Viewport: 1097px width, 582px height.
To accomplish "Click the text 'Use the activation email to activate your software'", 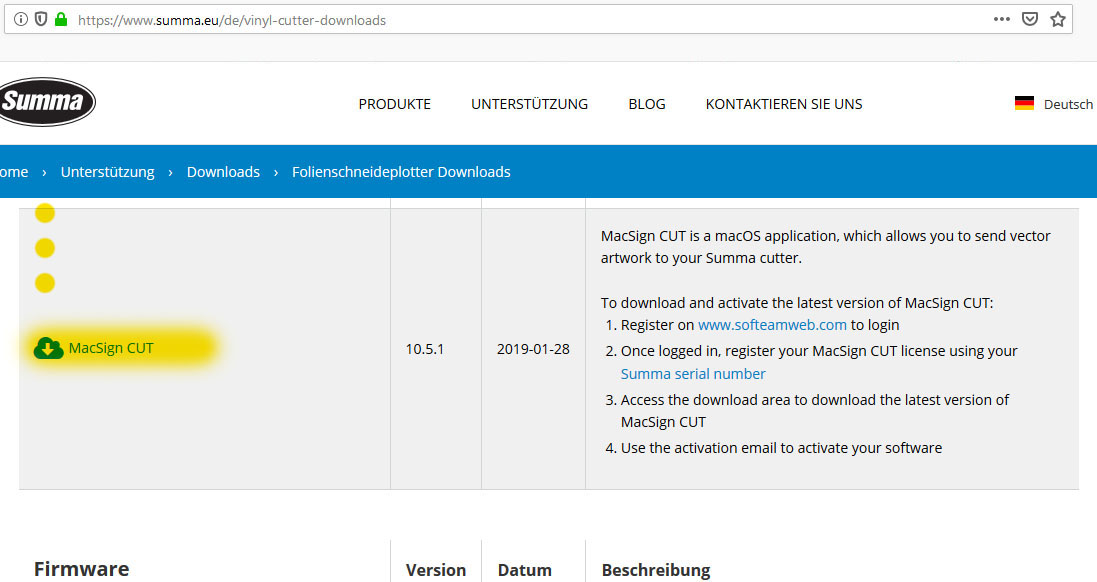I will [x=781, y=448].
